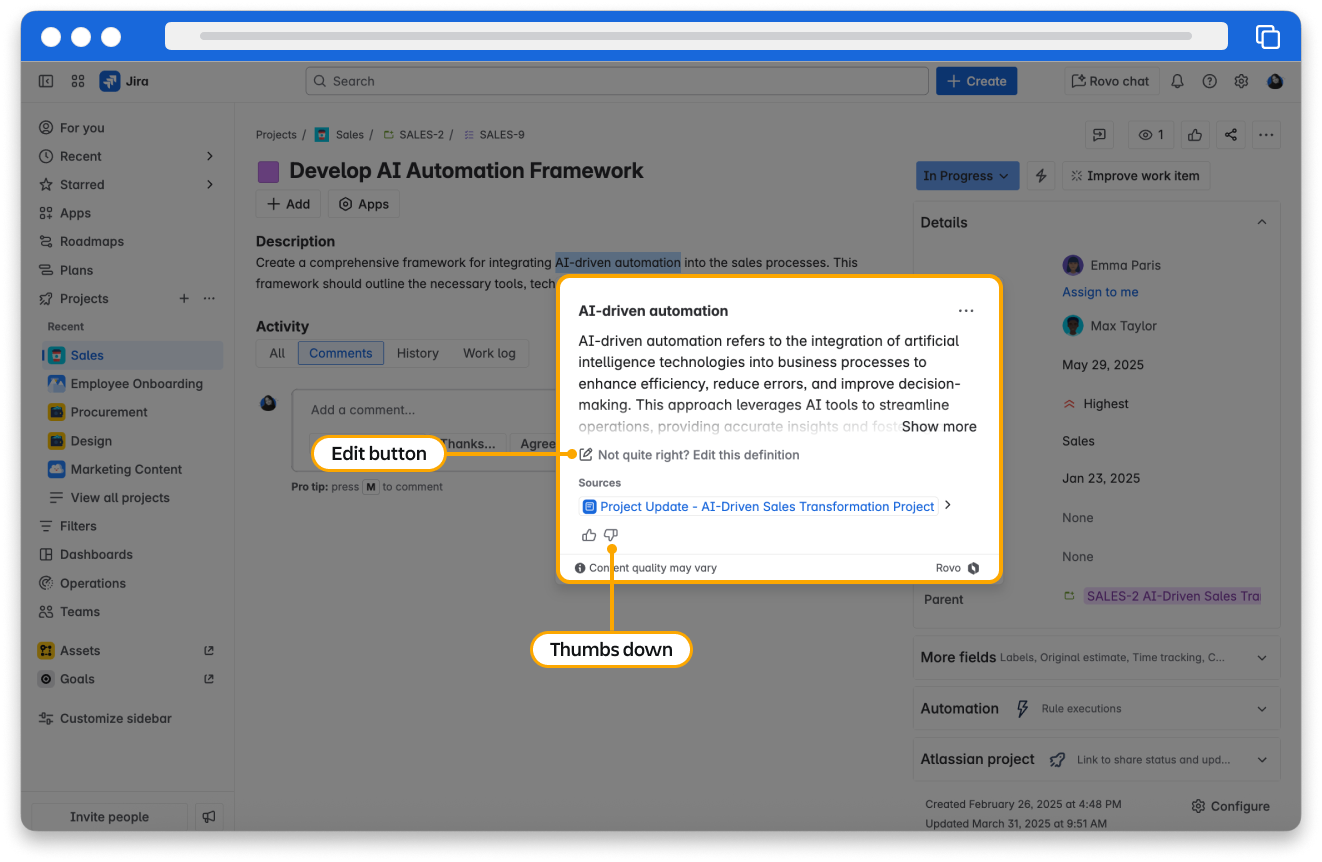Click Not quite right? Edit this definition
This screenshot has width=1322, height=862.
[x=698, y=455]
